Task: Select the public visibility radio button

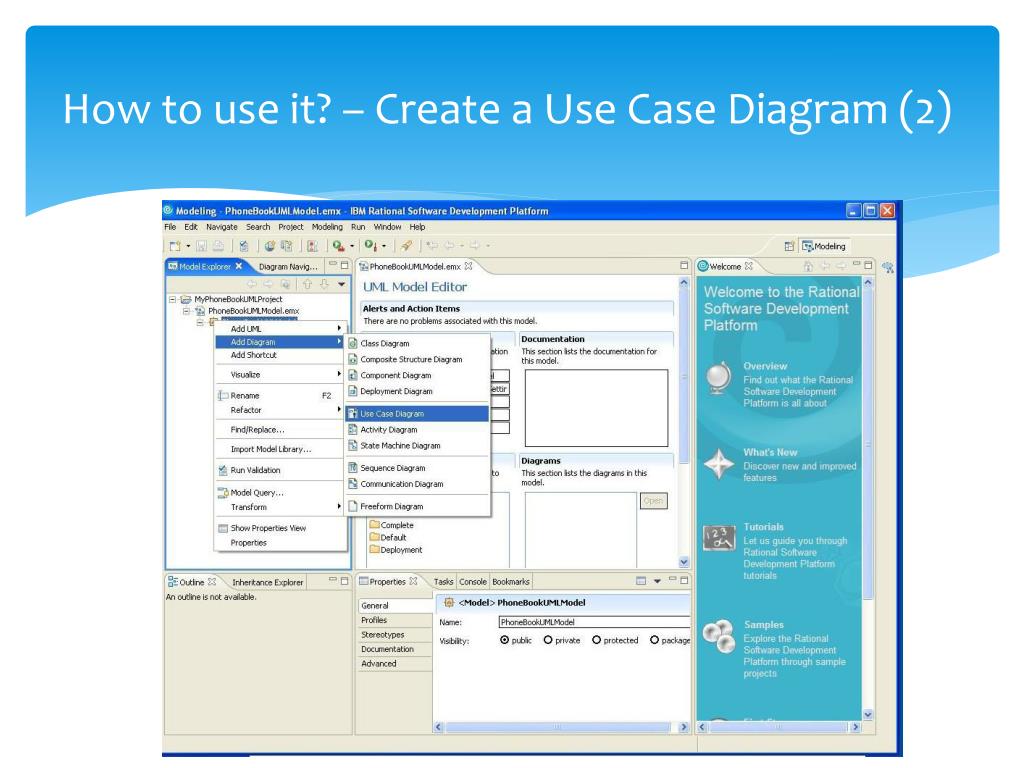Action: pos(504,640)
